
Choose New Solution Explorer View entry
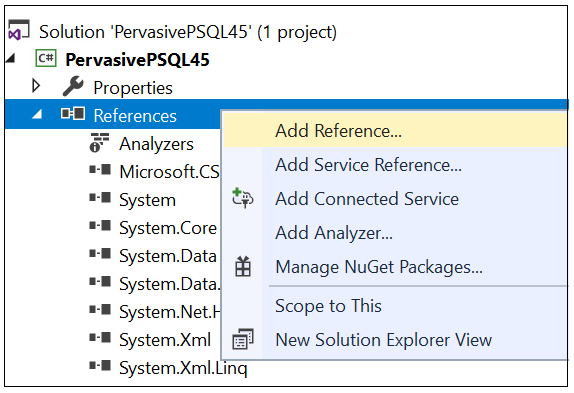[396, 340]
